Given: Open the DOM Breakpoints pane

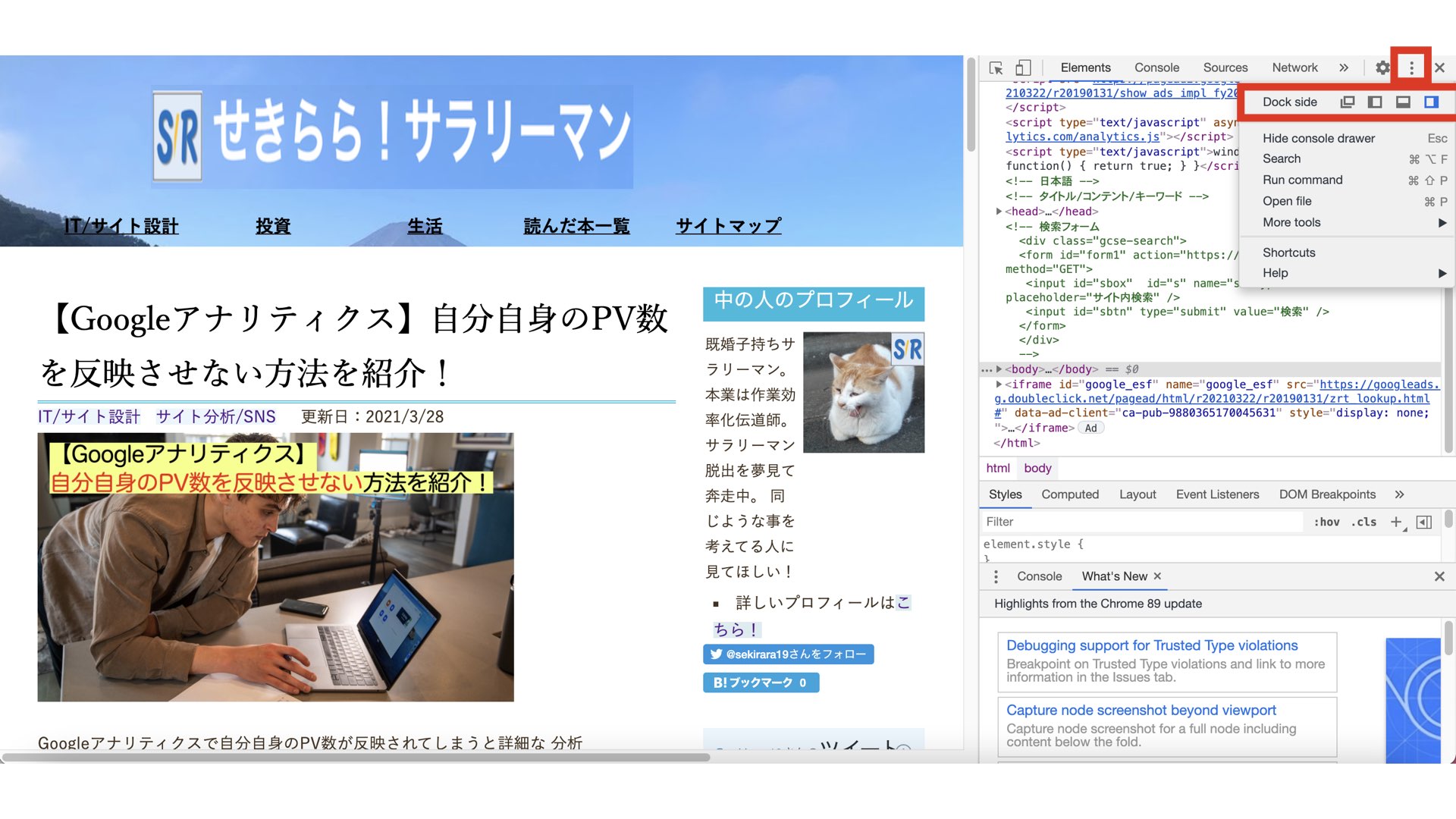Looking at the screenshot, I should [x=1327, y=494].
